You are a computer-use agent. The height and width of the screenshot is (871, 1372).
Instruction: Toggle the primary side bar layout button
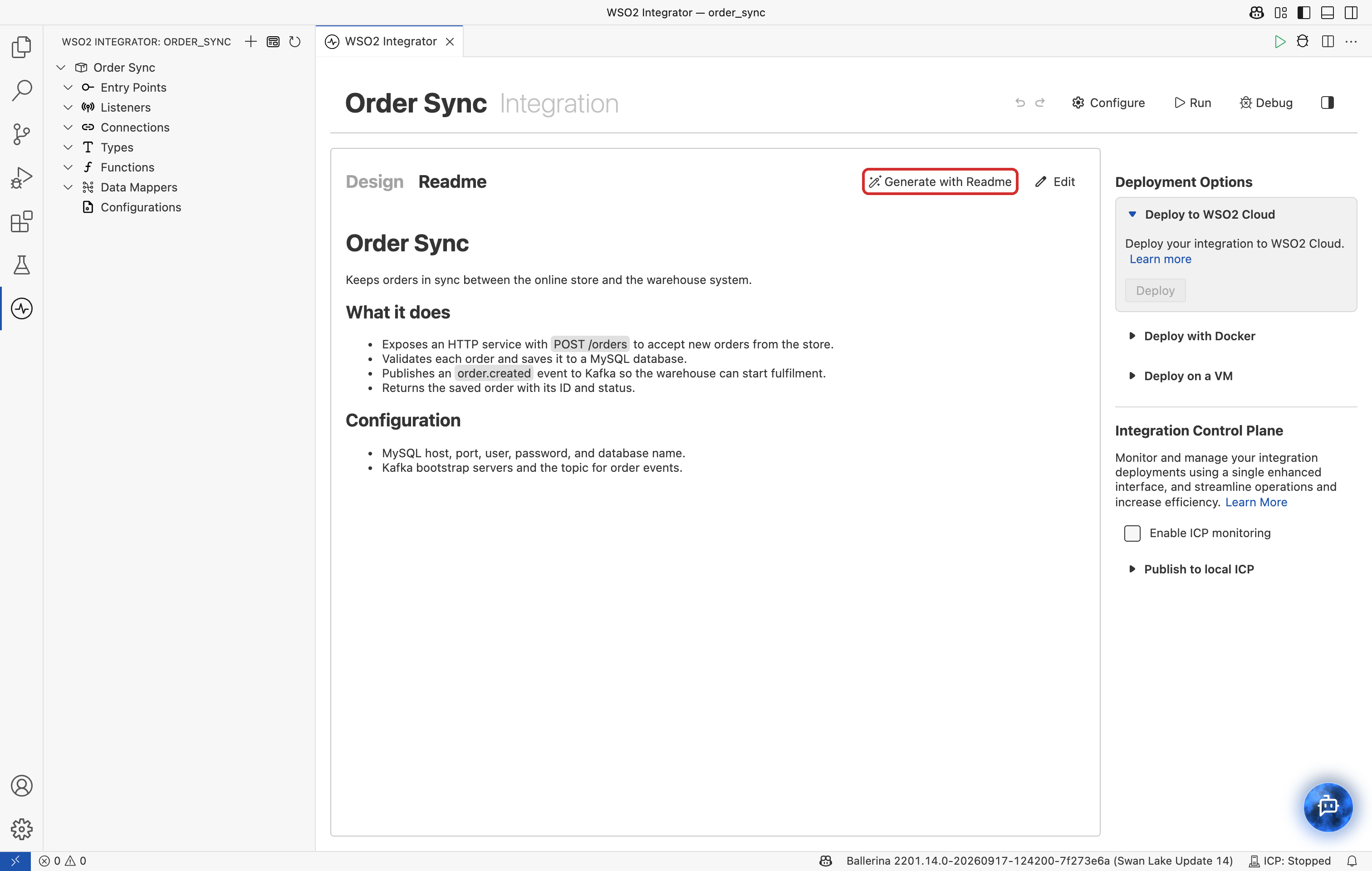1303,13
